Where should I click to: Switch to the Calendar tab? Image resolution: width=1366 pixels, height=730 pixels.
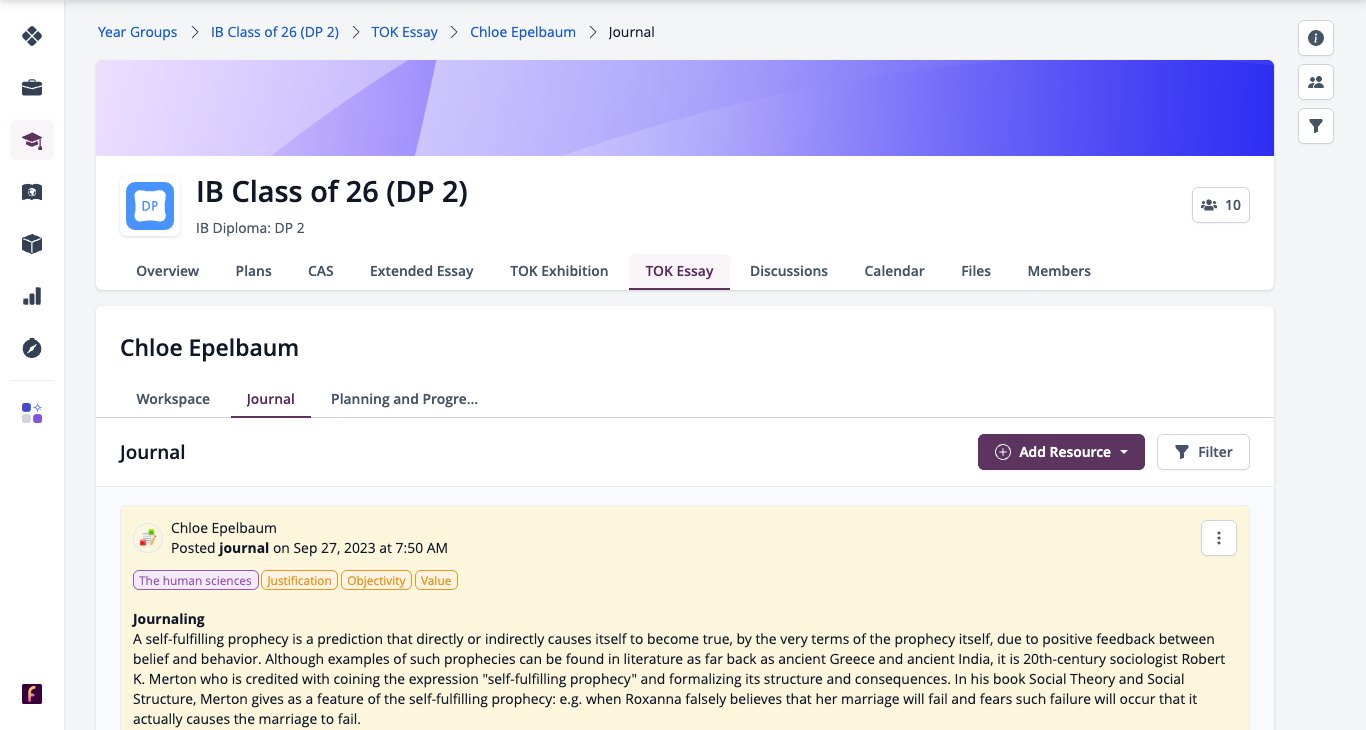894,271
